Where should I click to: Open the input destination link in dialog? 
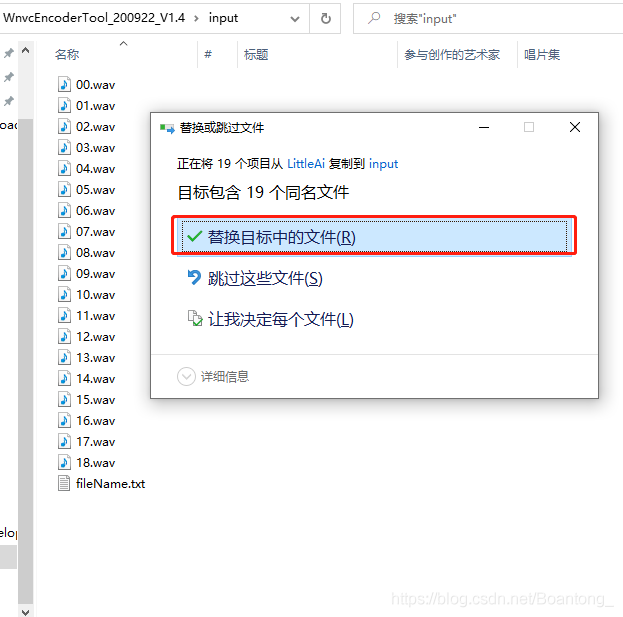(x=383, y=164)
